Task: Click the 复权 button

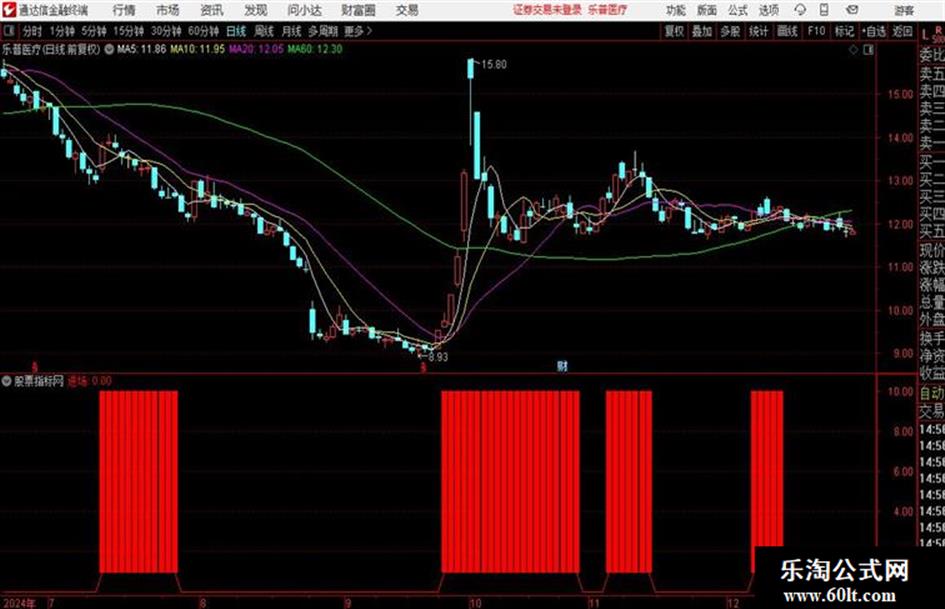Action: click(674, 31)
